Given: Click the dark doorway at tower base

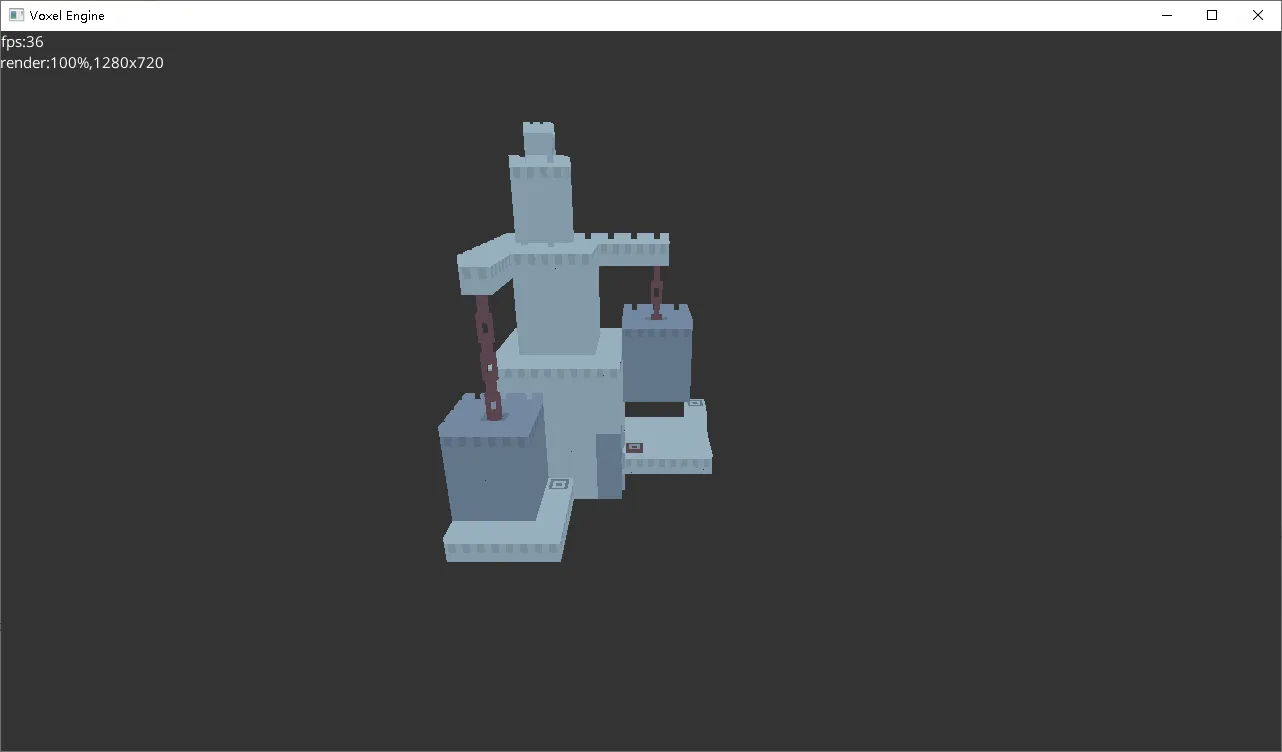Looking at the screenshot, I should pos(609,465).
